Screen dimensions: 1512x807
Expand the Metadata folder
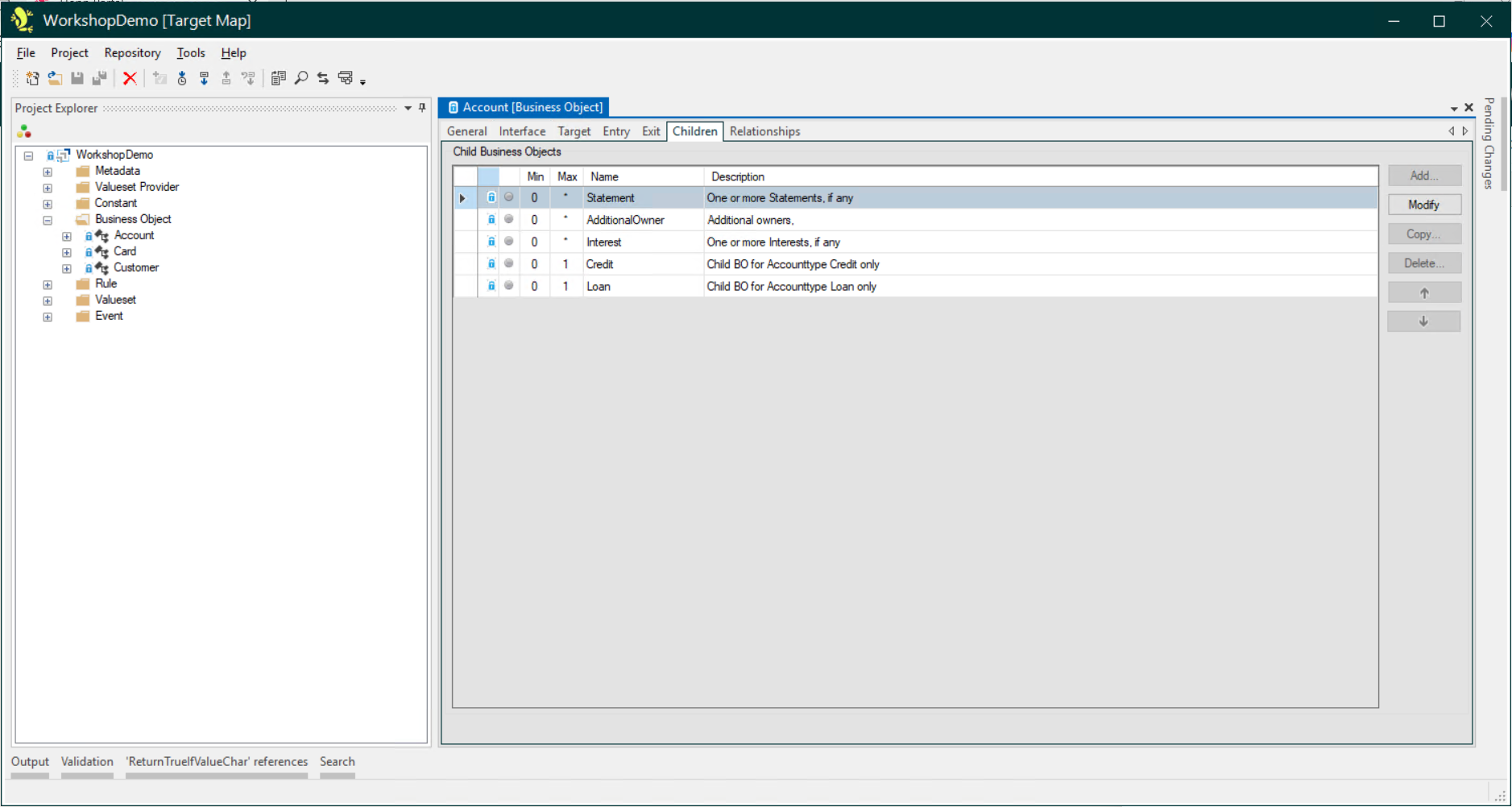click(48, 172)
